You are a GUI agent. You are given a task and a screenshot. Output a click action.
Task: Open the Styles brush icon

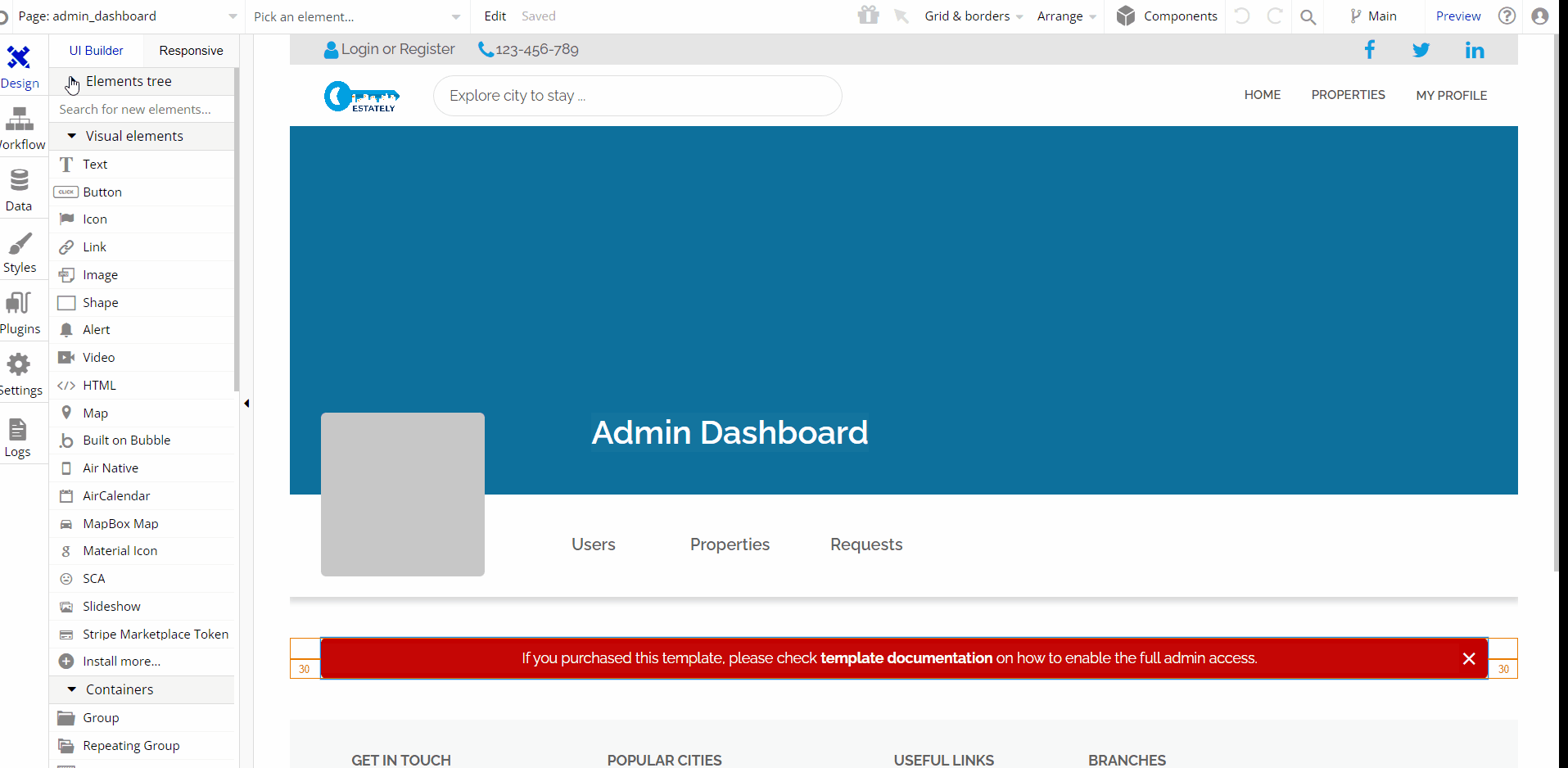click(20, 243)
